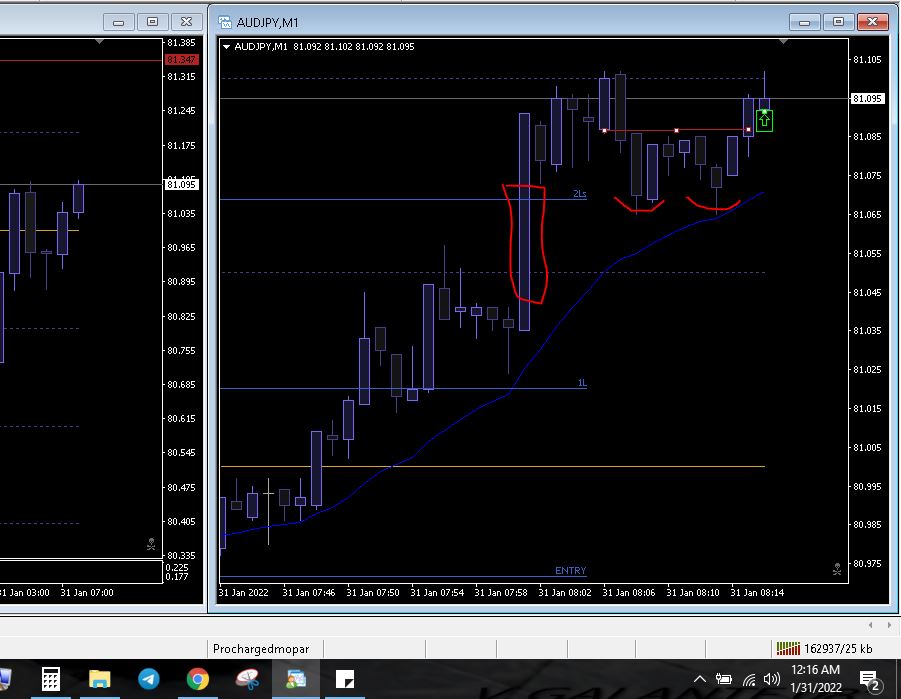The width and height of the screenshot is (901, 699).
Task: Minimize the left chart window
Action: click(x=118, y=22)
